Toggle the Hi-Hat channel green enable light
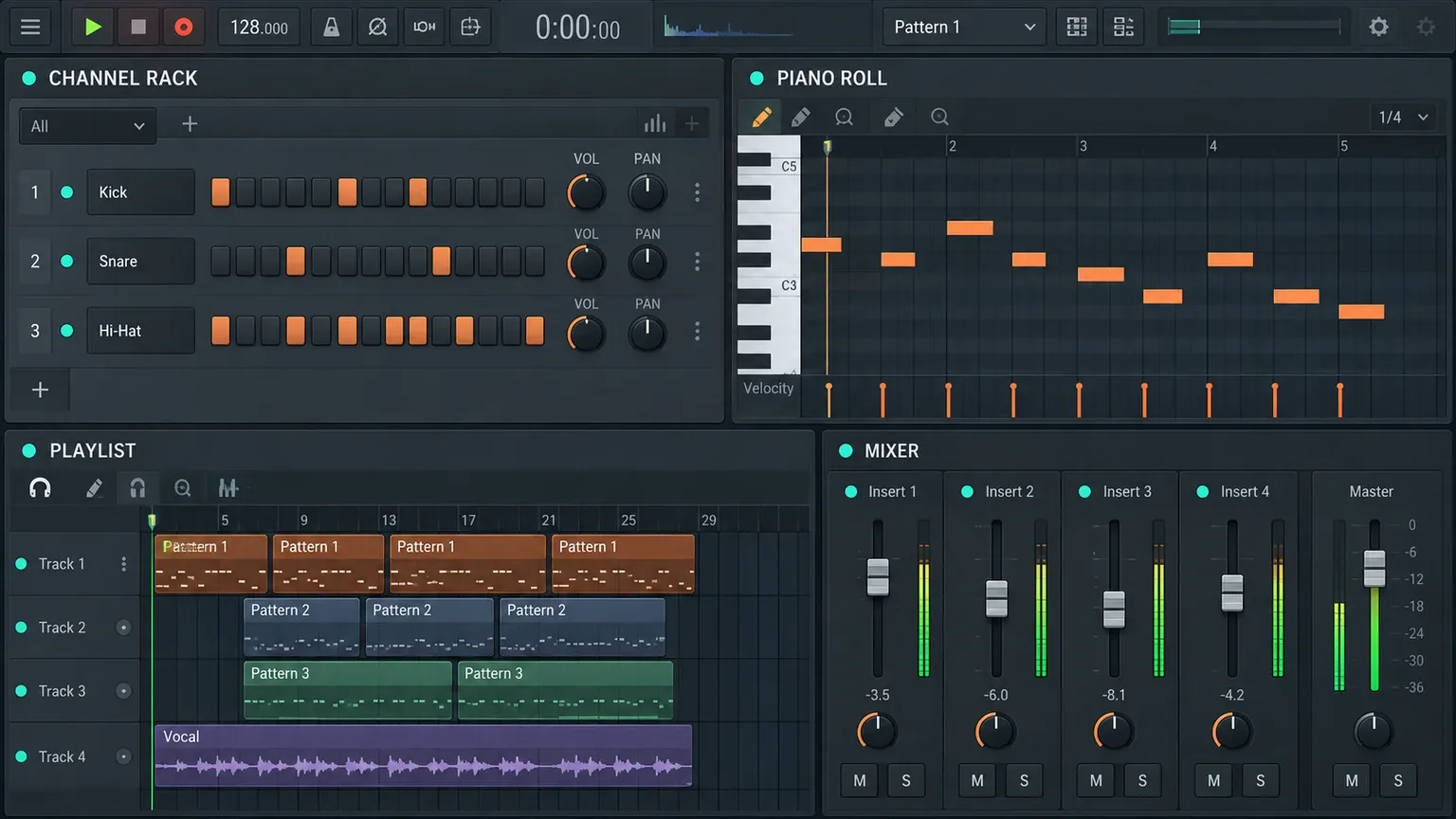 [x=67, y=331]
